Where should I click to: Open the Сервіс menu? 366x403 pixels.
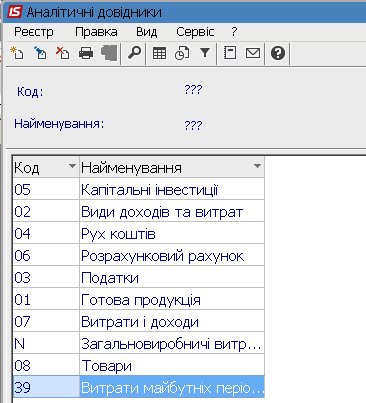point(195,32)
